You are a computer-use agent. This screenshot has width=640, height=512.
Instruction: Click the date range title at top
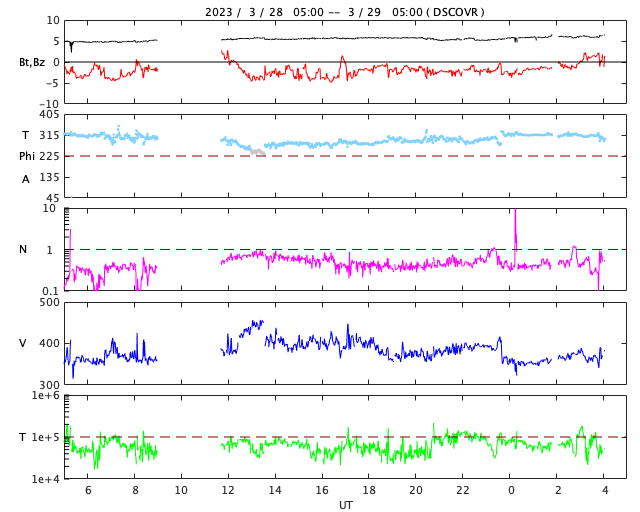pos(344,12)
